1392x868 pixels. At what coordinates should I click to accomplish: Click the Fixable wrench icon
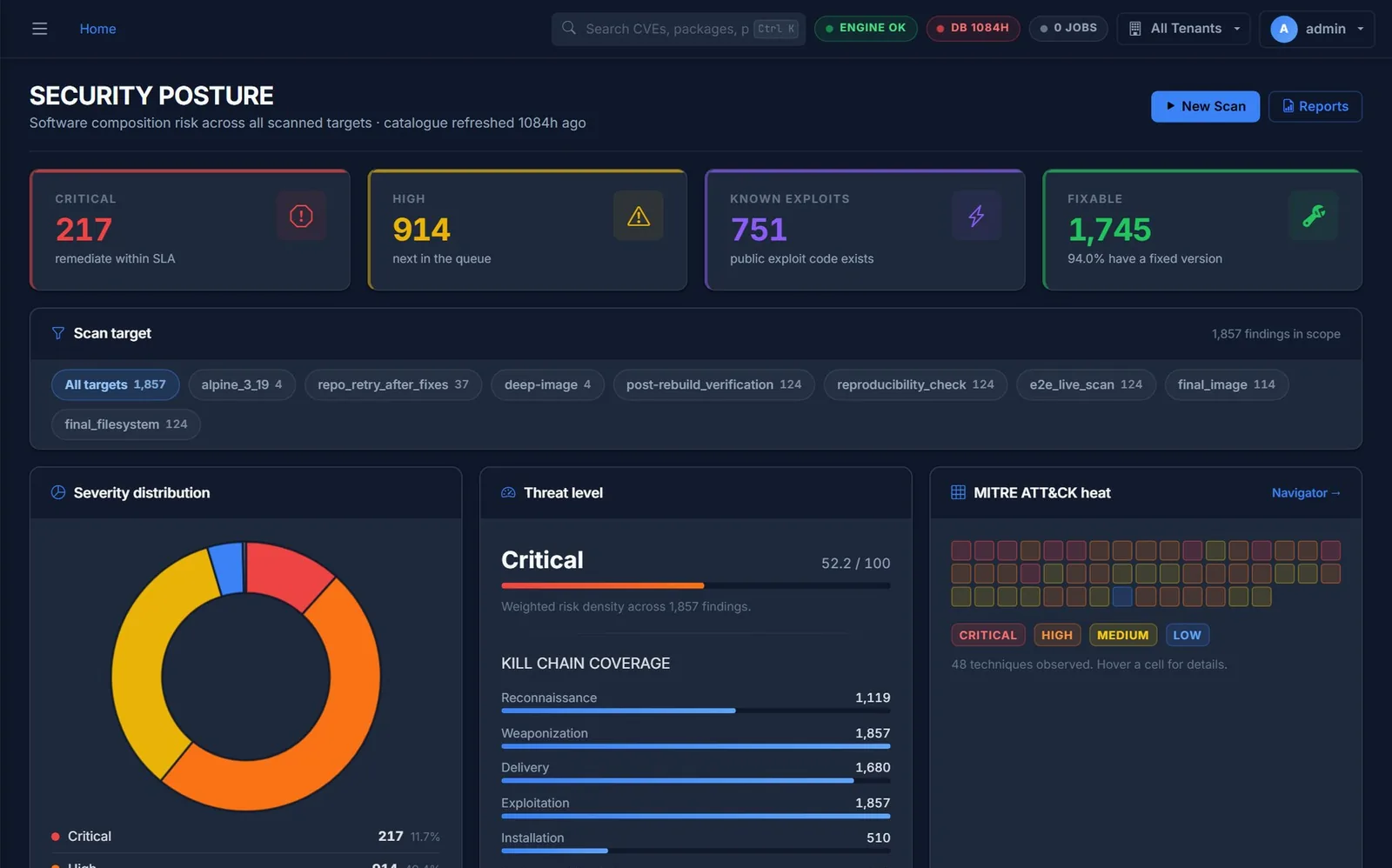point(1314,216)
